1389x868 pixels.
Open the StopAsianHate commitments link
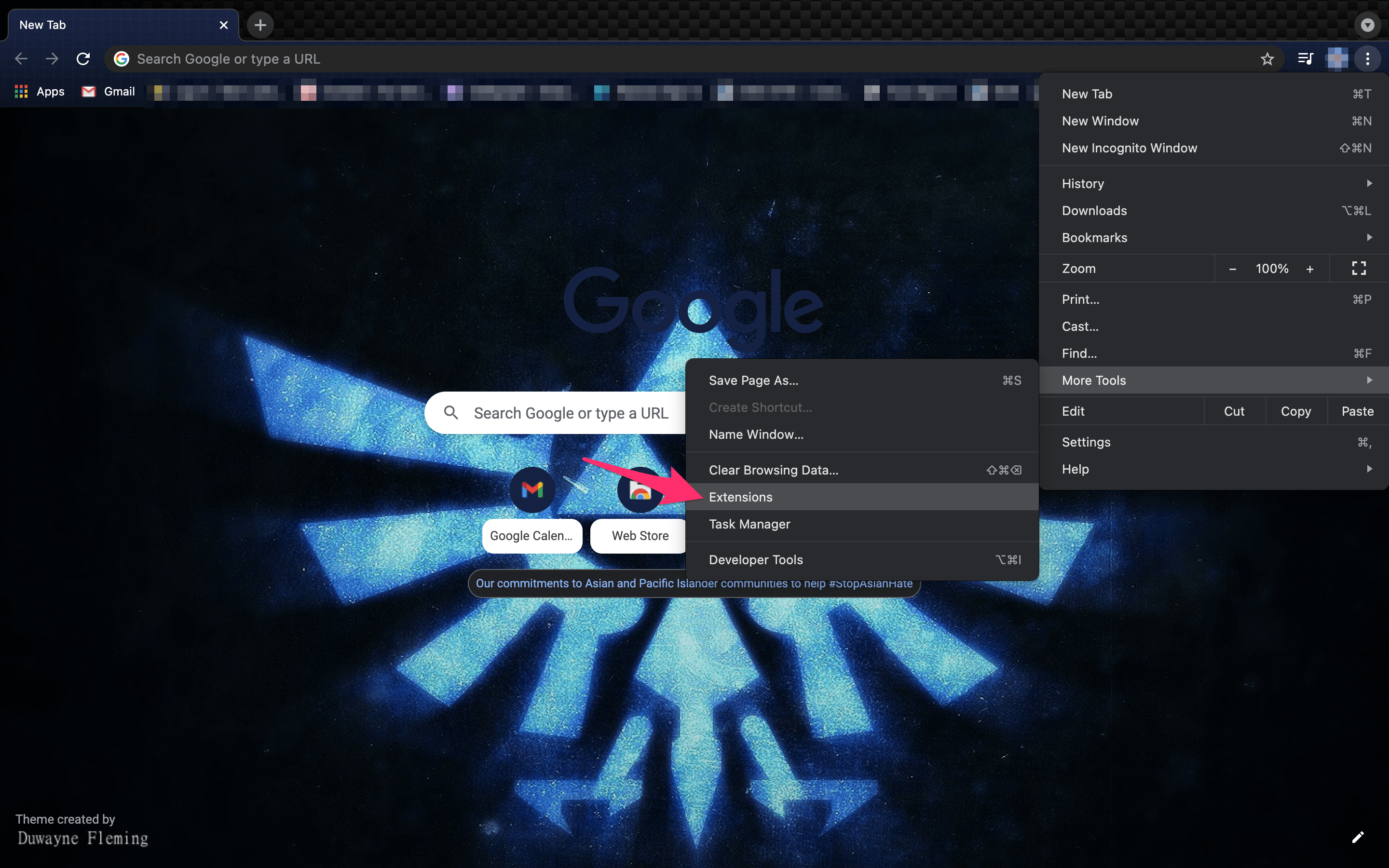pyautogui.click(x=694, y=583)
